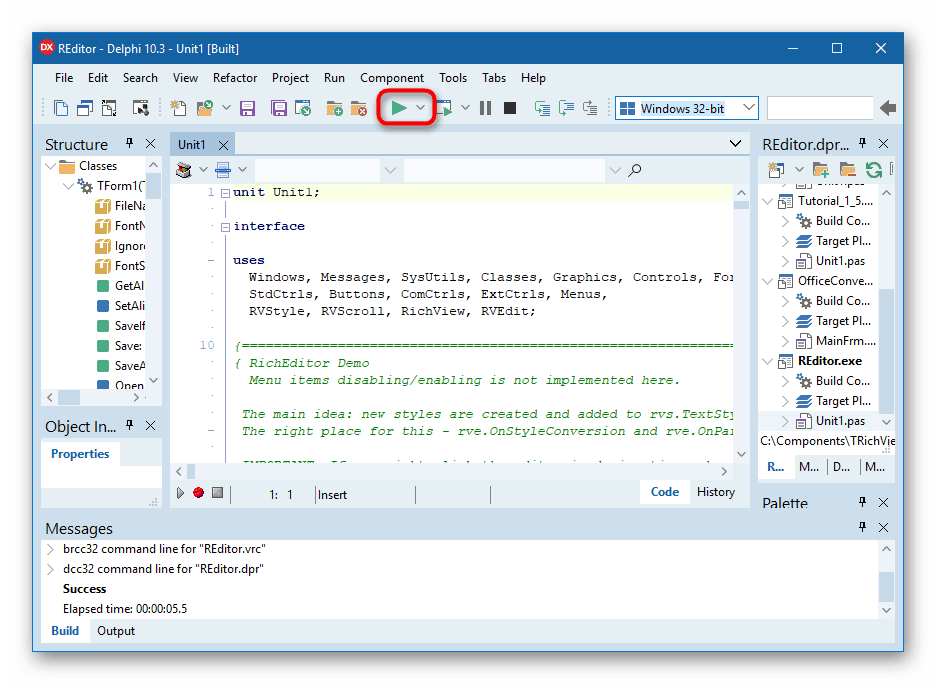Open the editor tabs list chevron
936x684 pixels.
pyautogui.click(x=735, y=144)
